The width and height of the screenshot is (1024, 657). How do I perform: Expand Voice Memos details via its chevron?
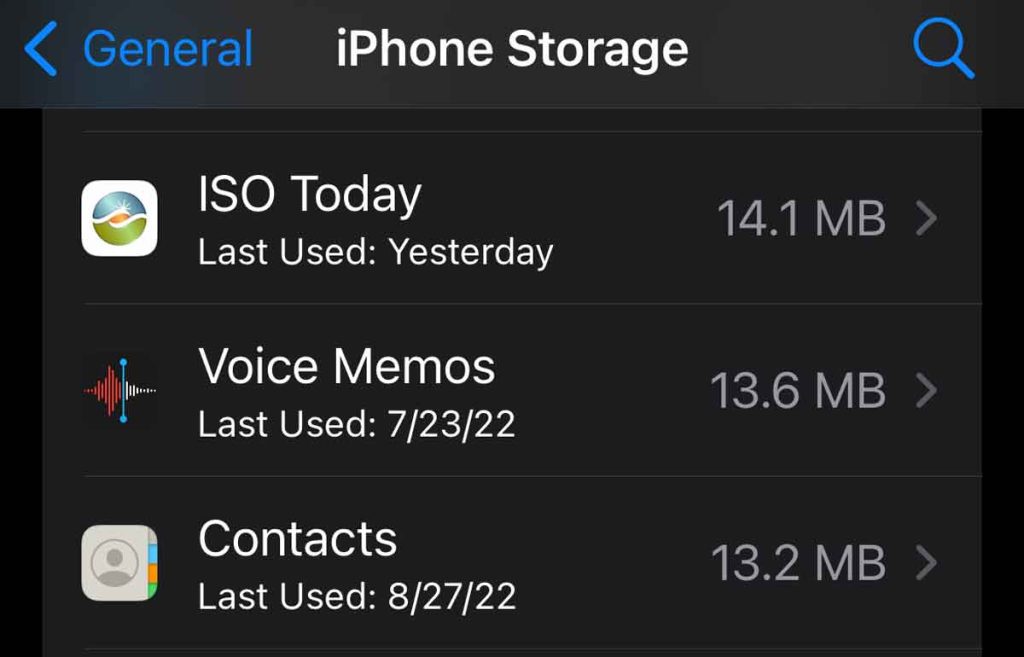point(927,391)
